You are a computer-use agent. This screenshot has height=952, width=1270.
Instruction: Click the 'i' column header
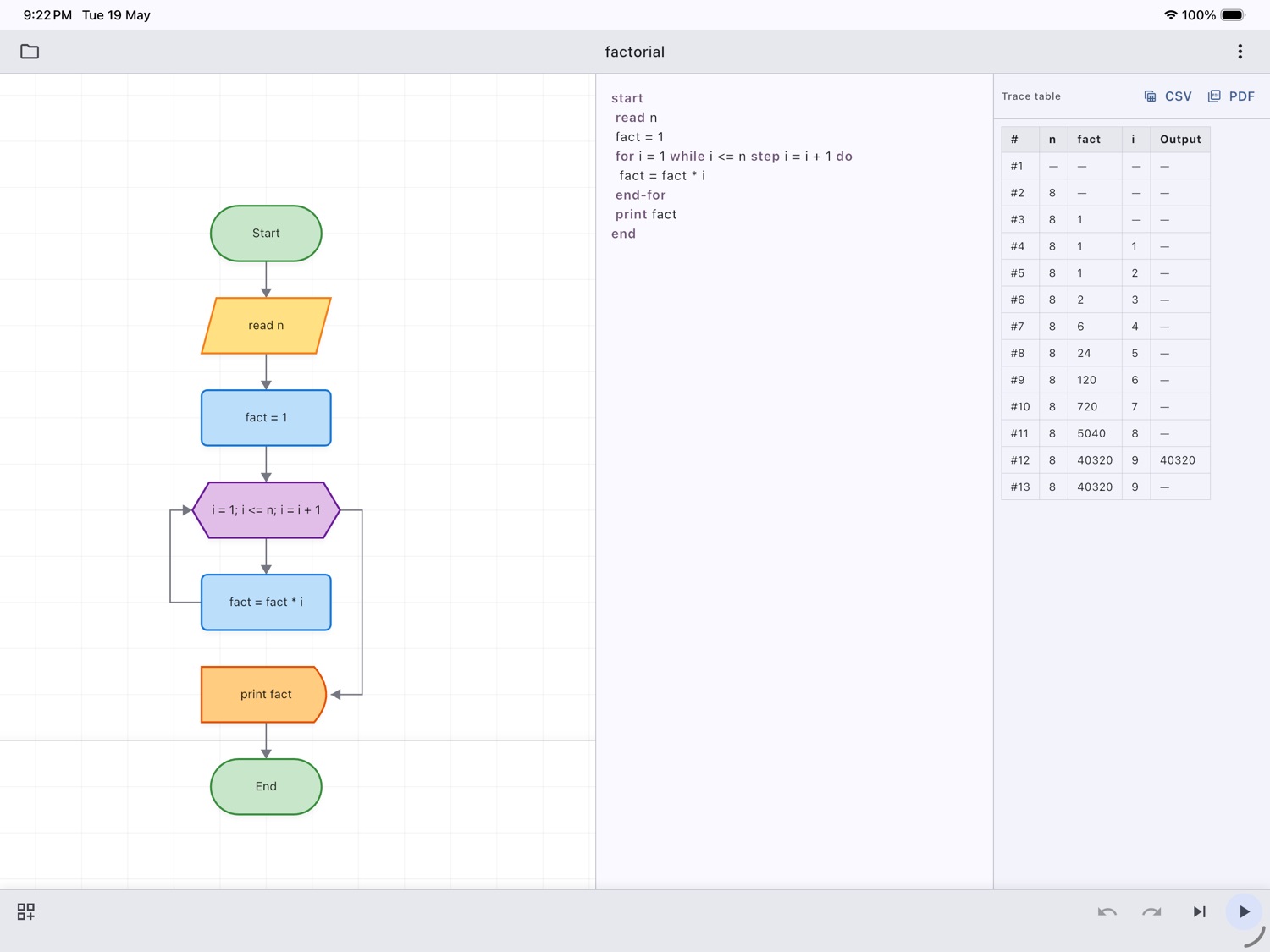pyautogui.click(x=1136, y=140)
